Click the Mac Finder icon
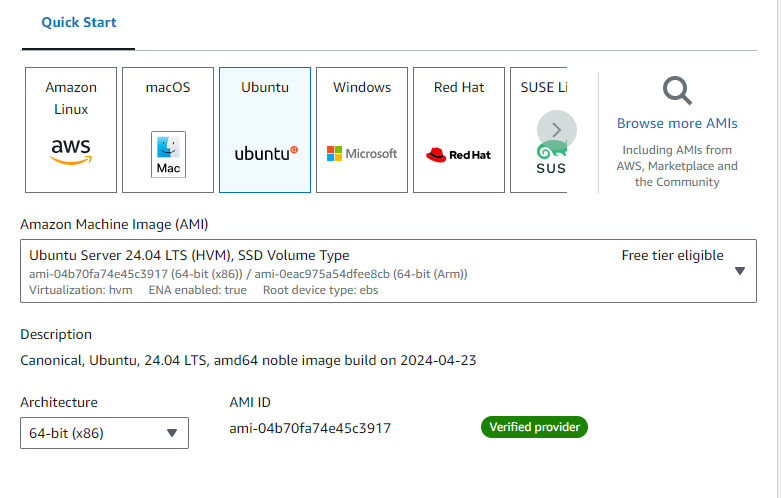Image resolution: width=781 pixels, height=498 pixels. [168, 154]
